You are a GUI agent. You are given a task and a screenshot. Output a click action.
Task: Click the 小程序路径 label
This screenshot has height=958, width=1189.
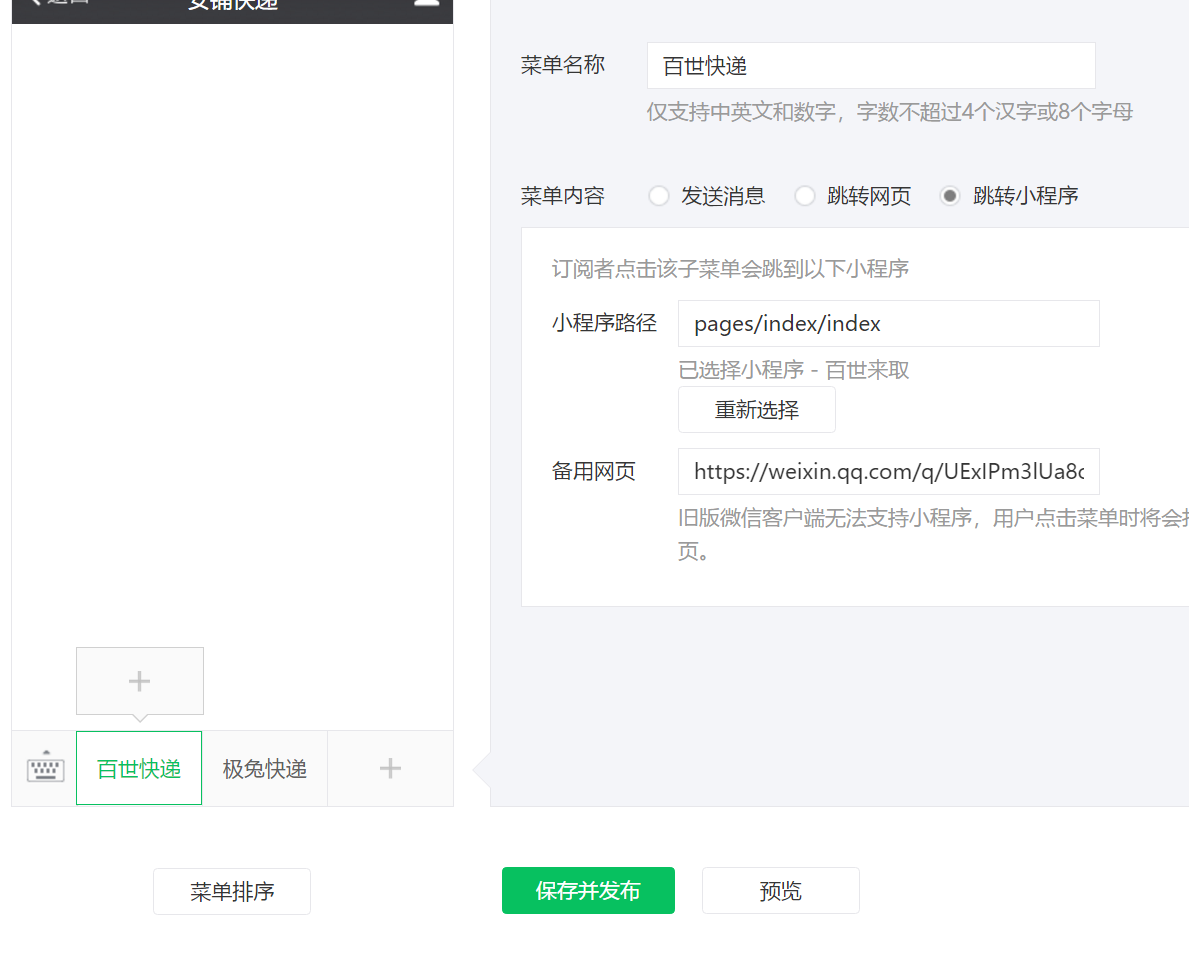(604, 323)
